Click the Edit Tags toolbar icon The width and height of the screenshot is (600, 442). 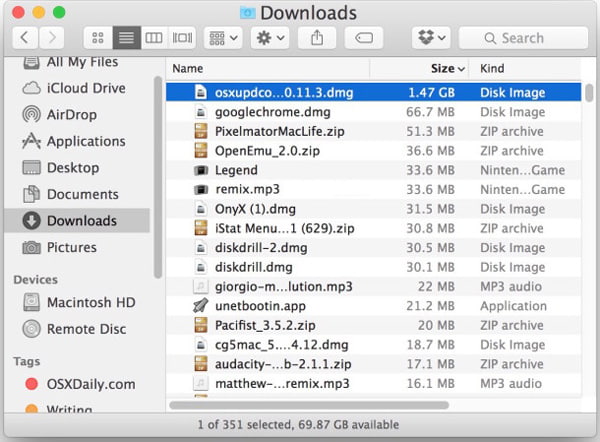click(x=364, y=38)
